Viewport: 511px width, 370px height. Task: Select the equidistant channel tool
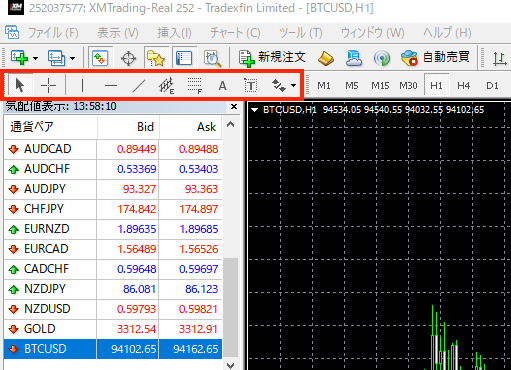point(166,86)
